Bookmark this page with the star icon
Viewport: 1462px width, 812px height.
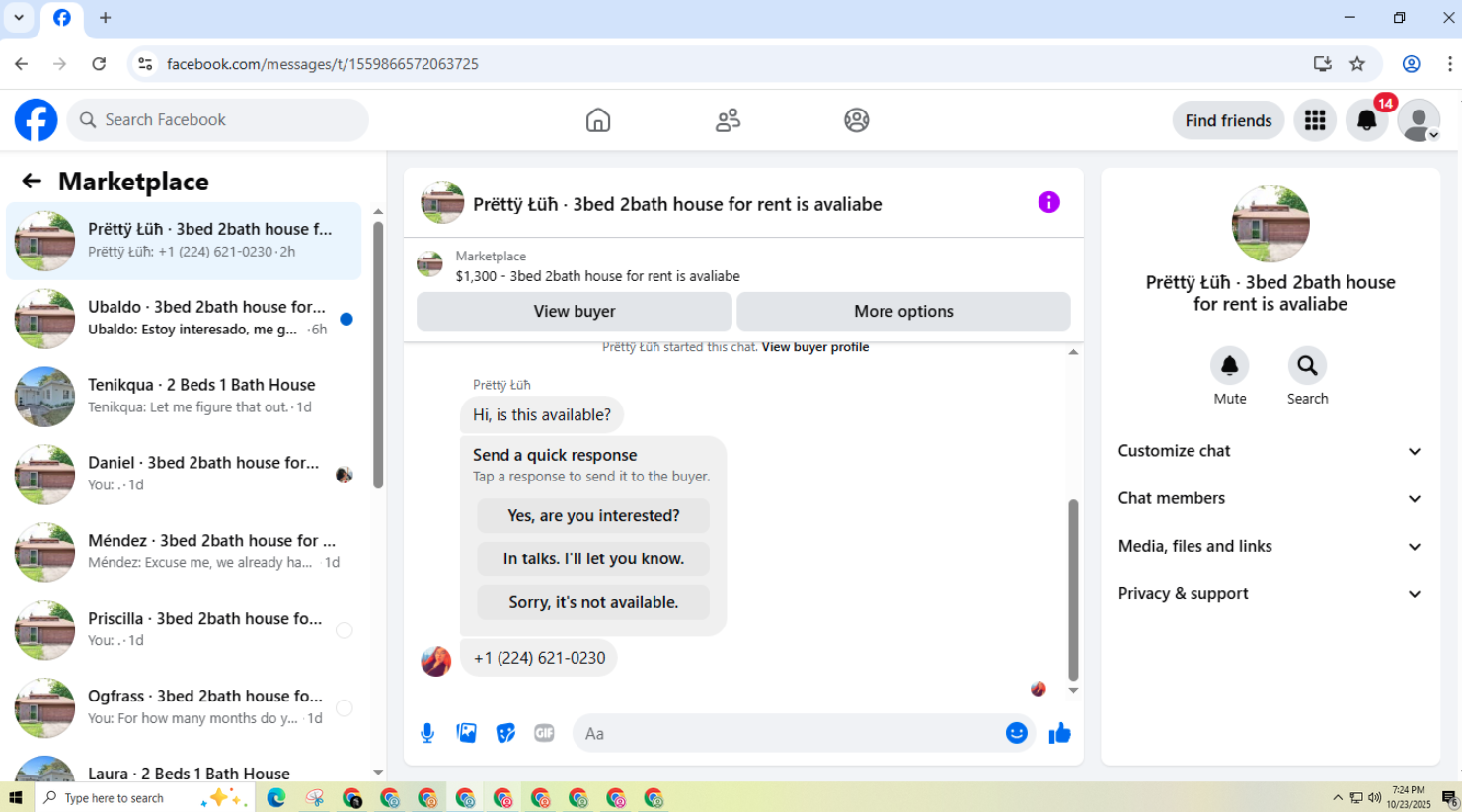[x=1357, y=64]
